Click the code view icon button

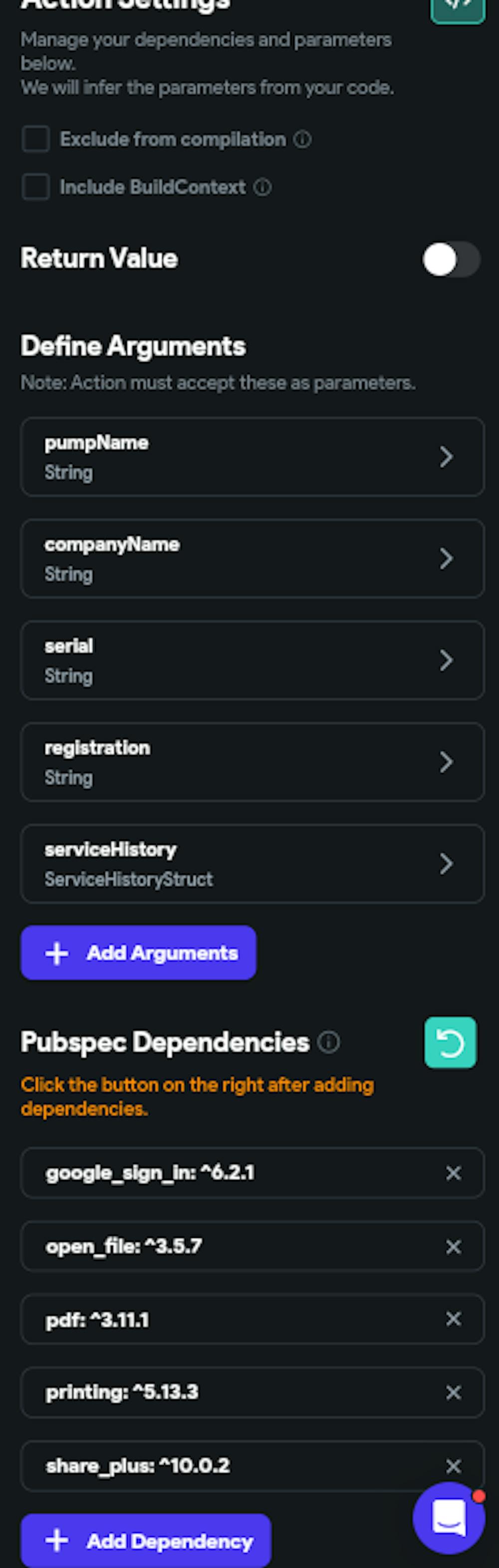[457, 7]
